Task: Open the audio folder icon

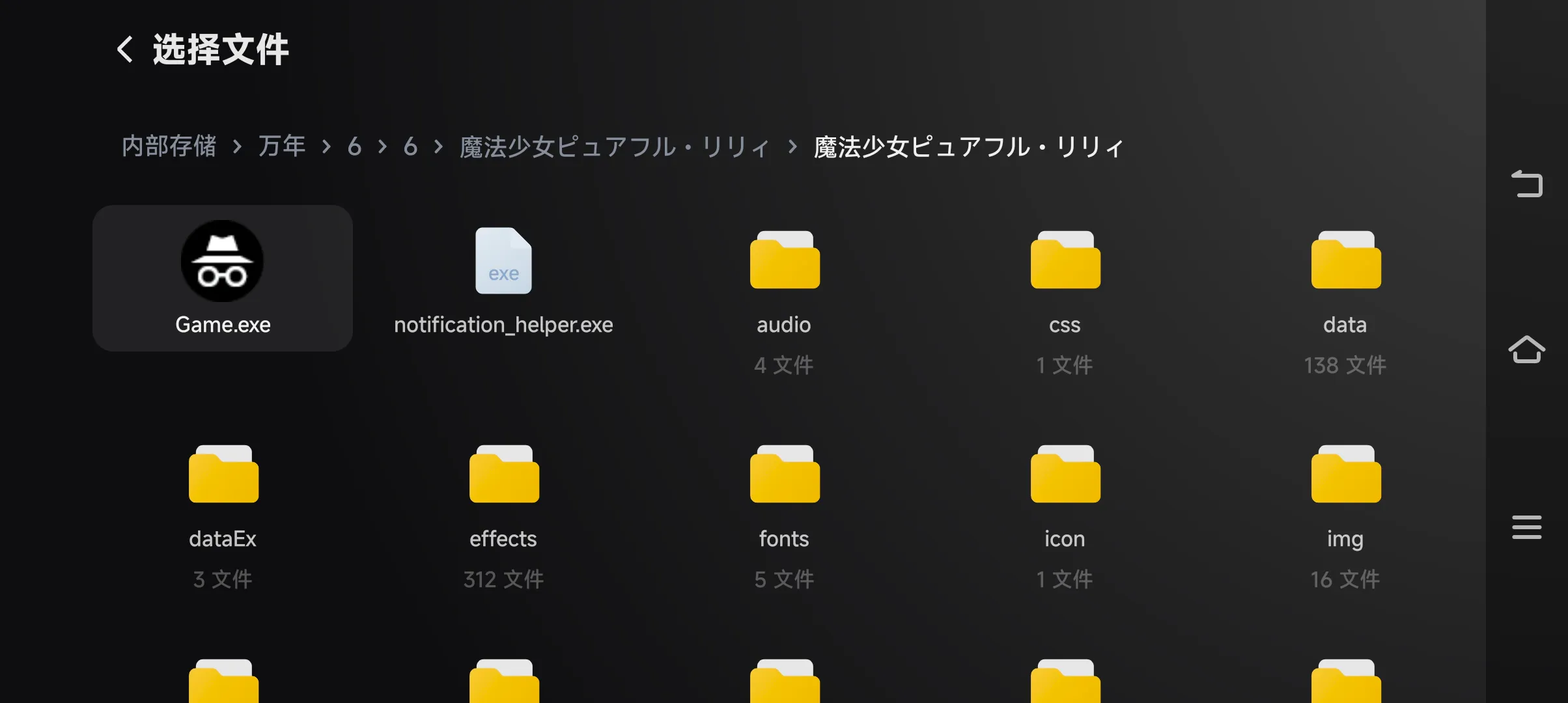Action: tap(785, 260)
